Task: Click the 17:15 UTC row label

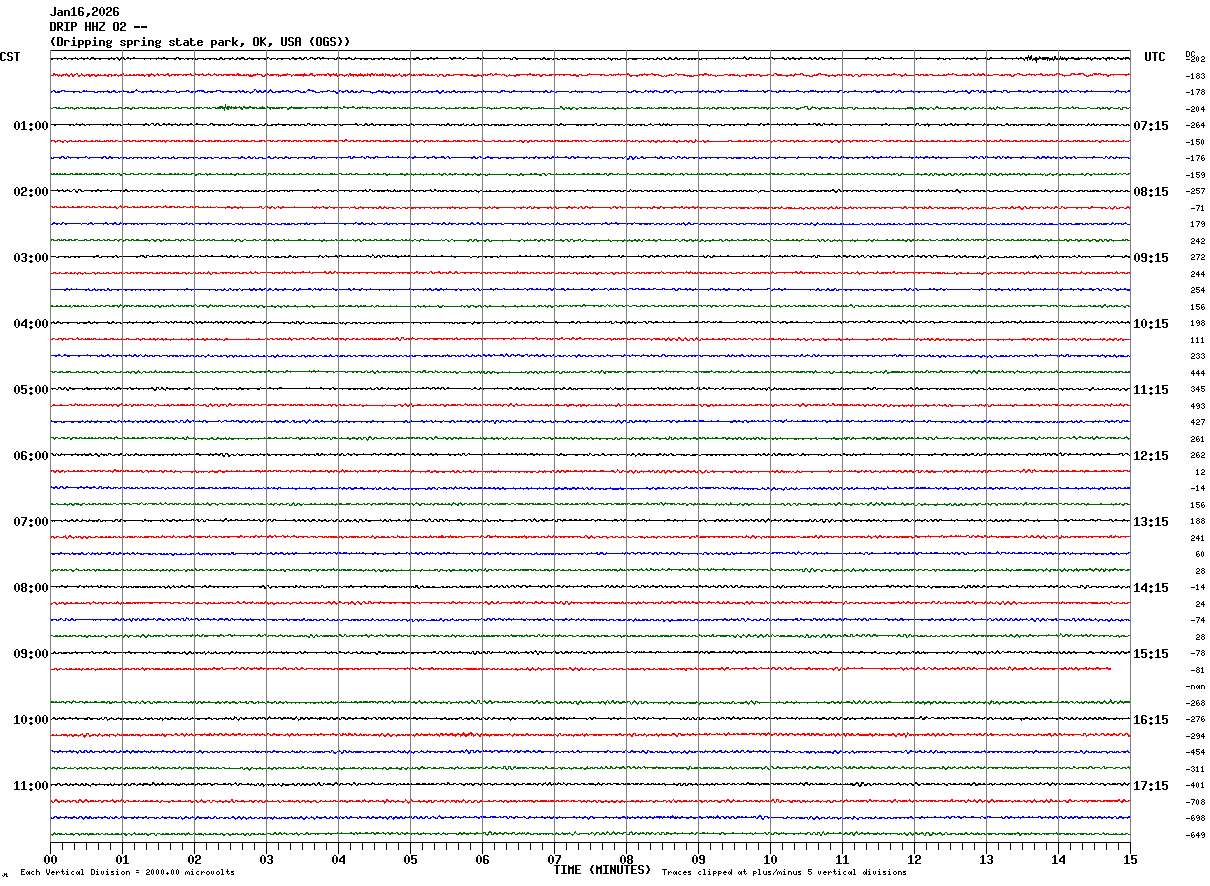Action: click(x=1151, y=786)
